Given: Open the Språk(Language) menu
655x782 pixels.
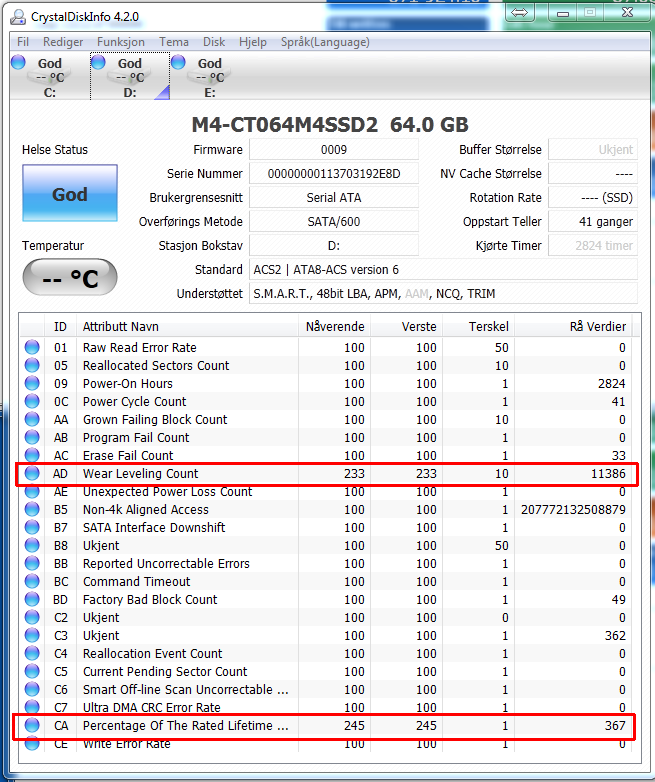Looking at the screenshot, I should [x=325, y=42].
